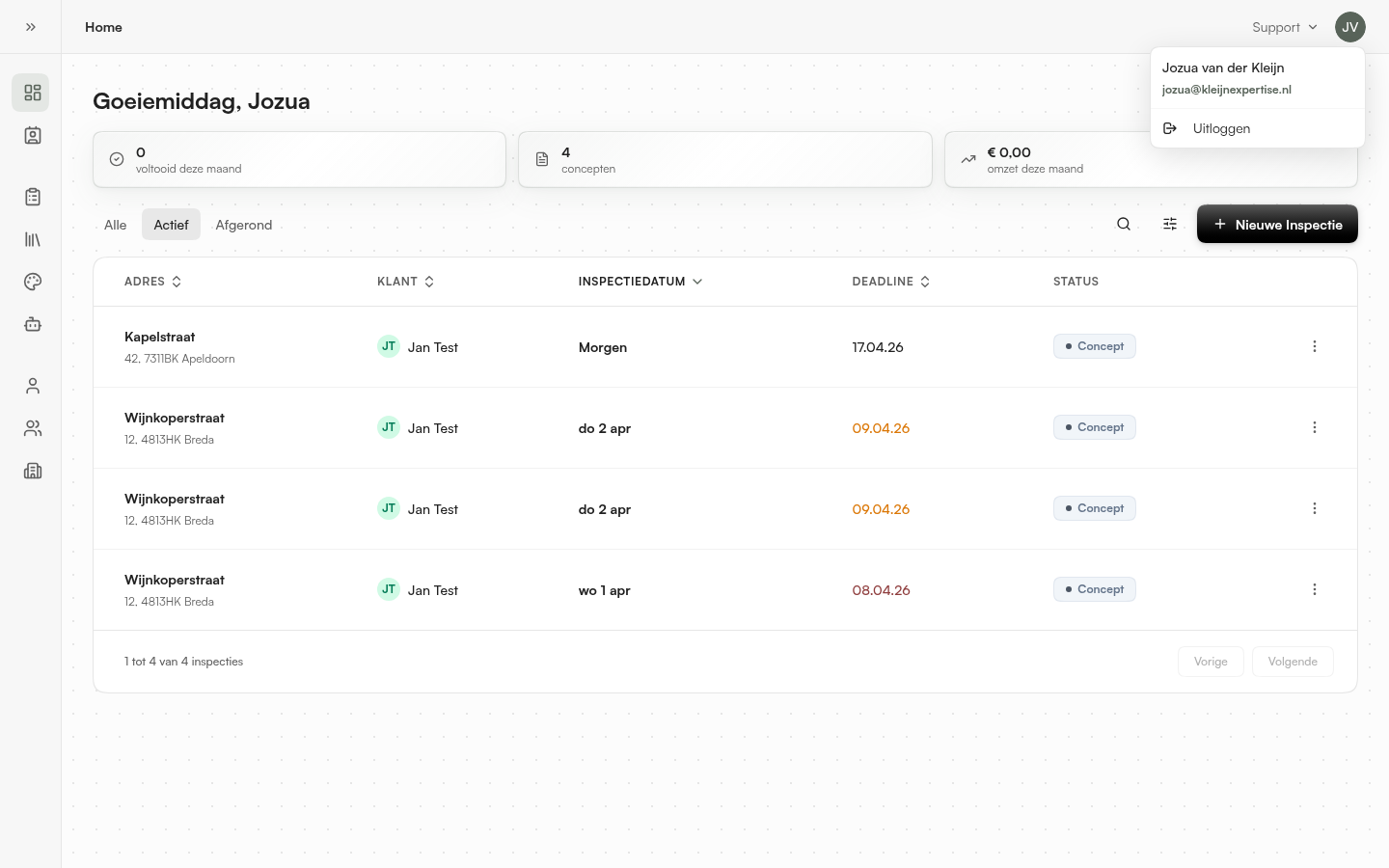Click the STATUS column header
This screenshot has width=1389, height=868.
[1076, 282]
